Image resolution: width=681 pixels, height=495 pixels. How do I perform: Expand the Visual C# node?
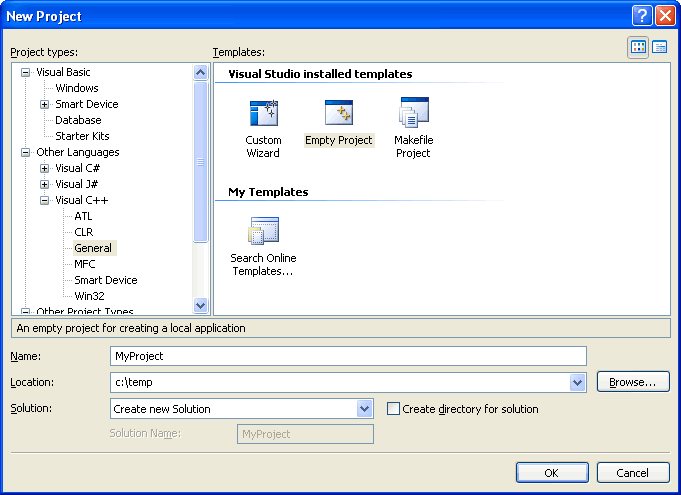pos(44,168)
